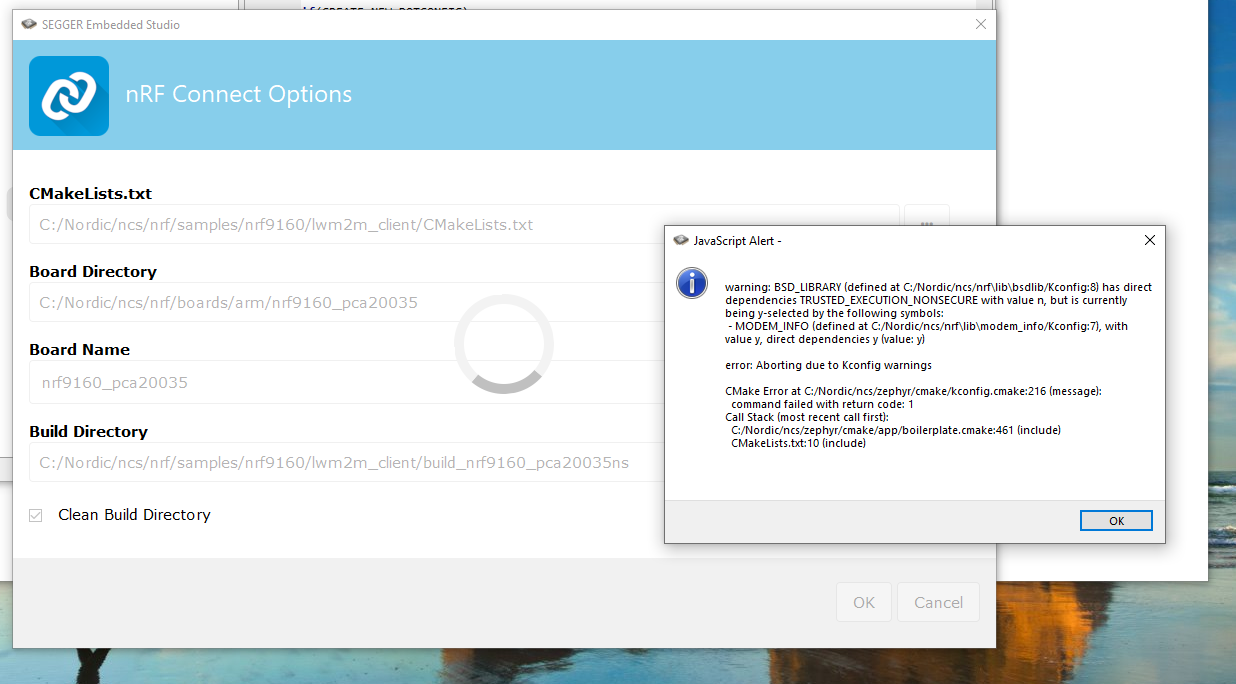1236x684 pixels.
Task: Click the "CMake Error at" kconfig.cmake:216 line
Action: 913,391
